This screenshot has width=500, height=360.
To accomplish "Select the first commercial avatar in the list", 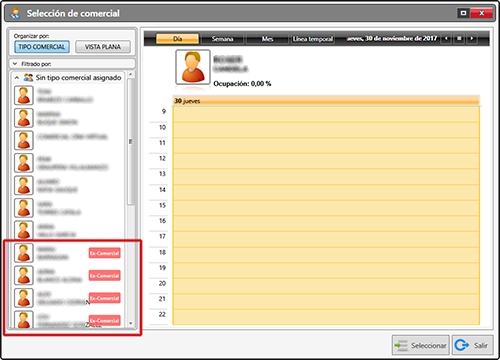I will point(24,95).
